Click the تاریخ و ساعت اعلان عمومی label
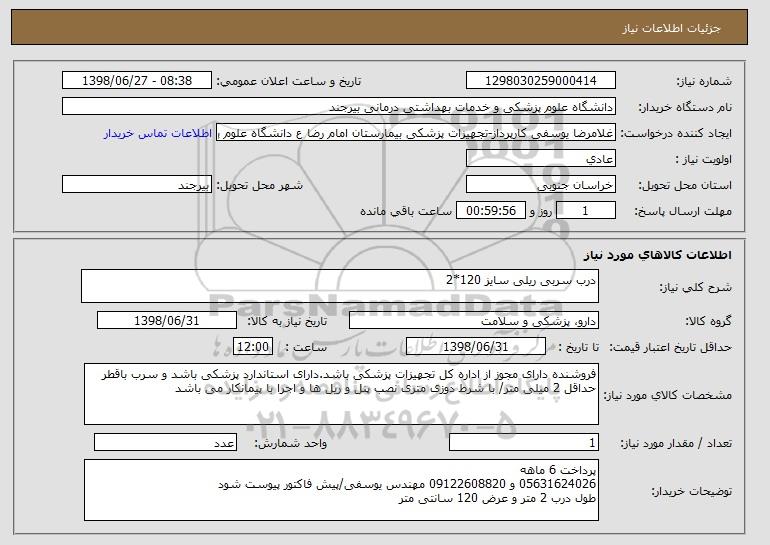Image resolution: width=770 pixels, height=545 pixels. click(x=289, y=82)
